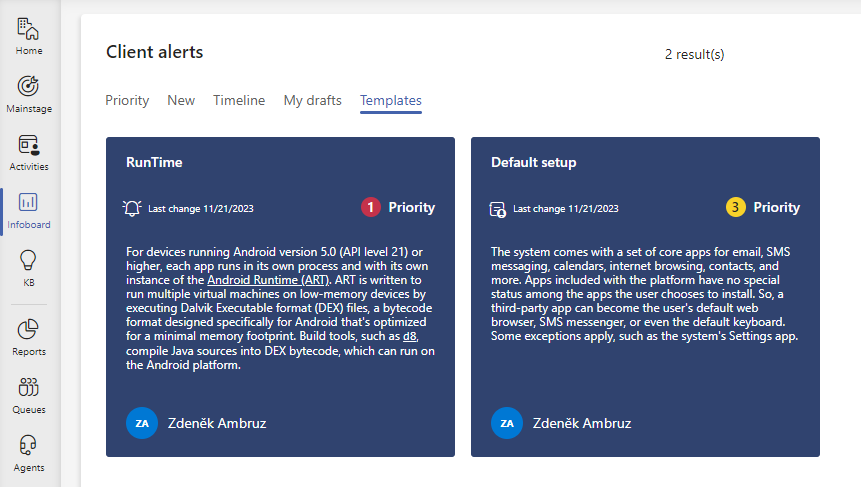Switch to the Priority tab
Screen dimensions: 861x487
(x=127, y=100)
